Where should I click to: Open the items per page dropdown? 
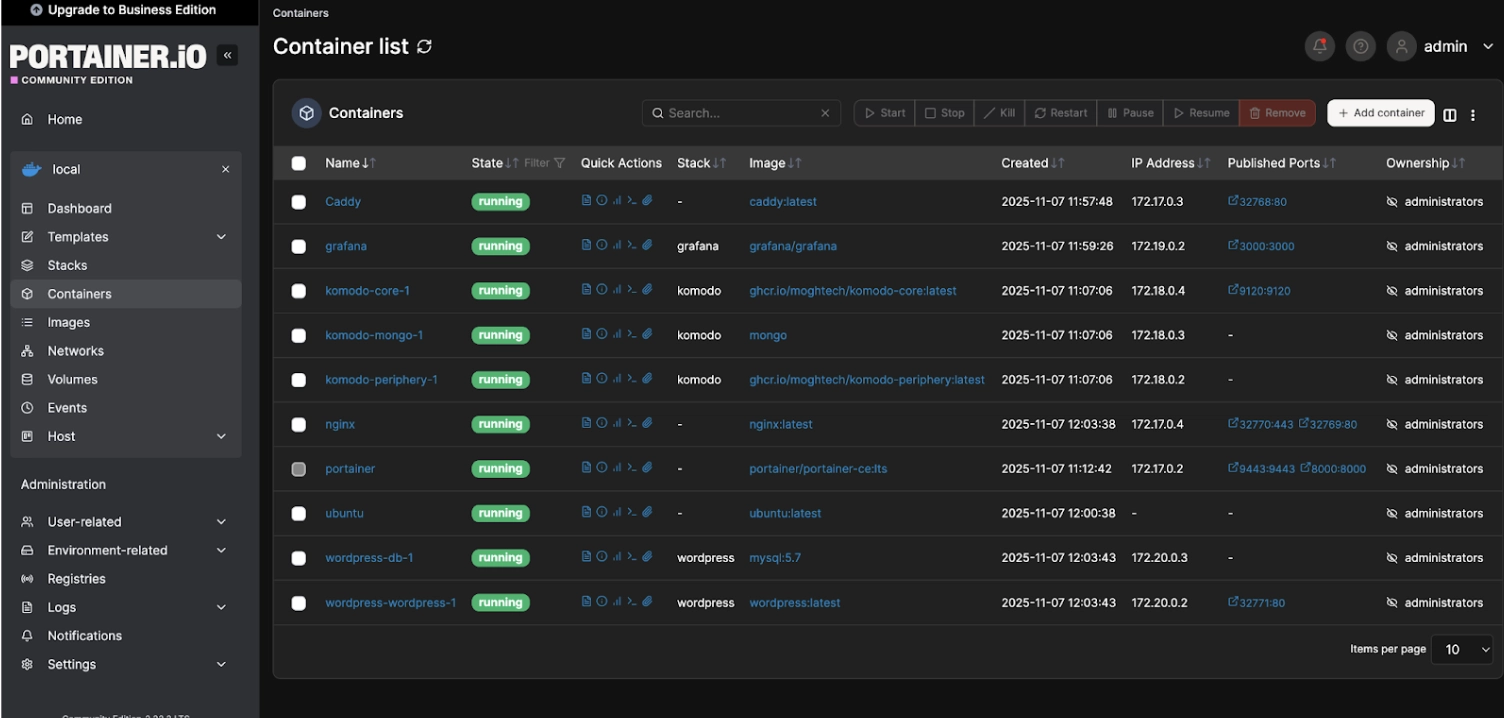coord(1461,649)
